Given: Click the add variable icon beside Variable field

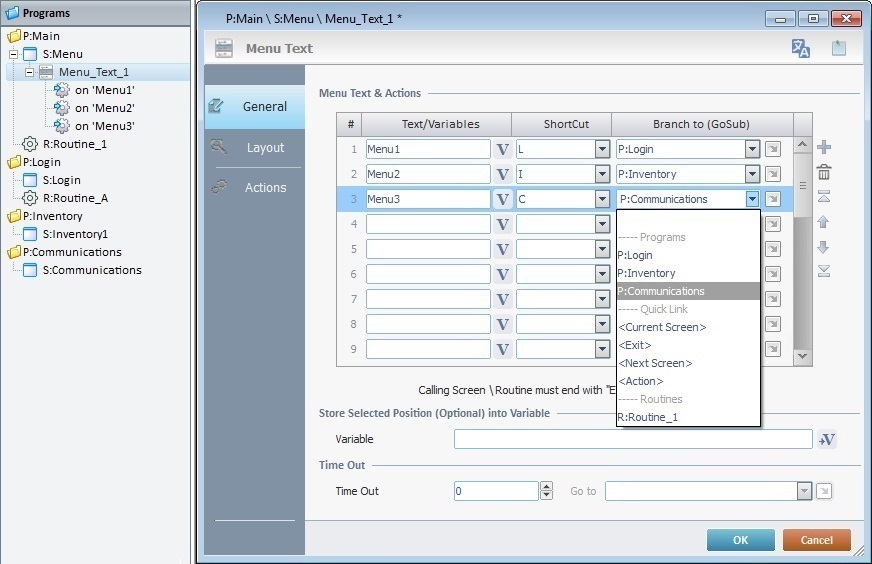Looking at the screenshot, I should (x=827, y=440).
